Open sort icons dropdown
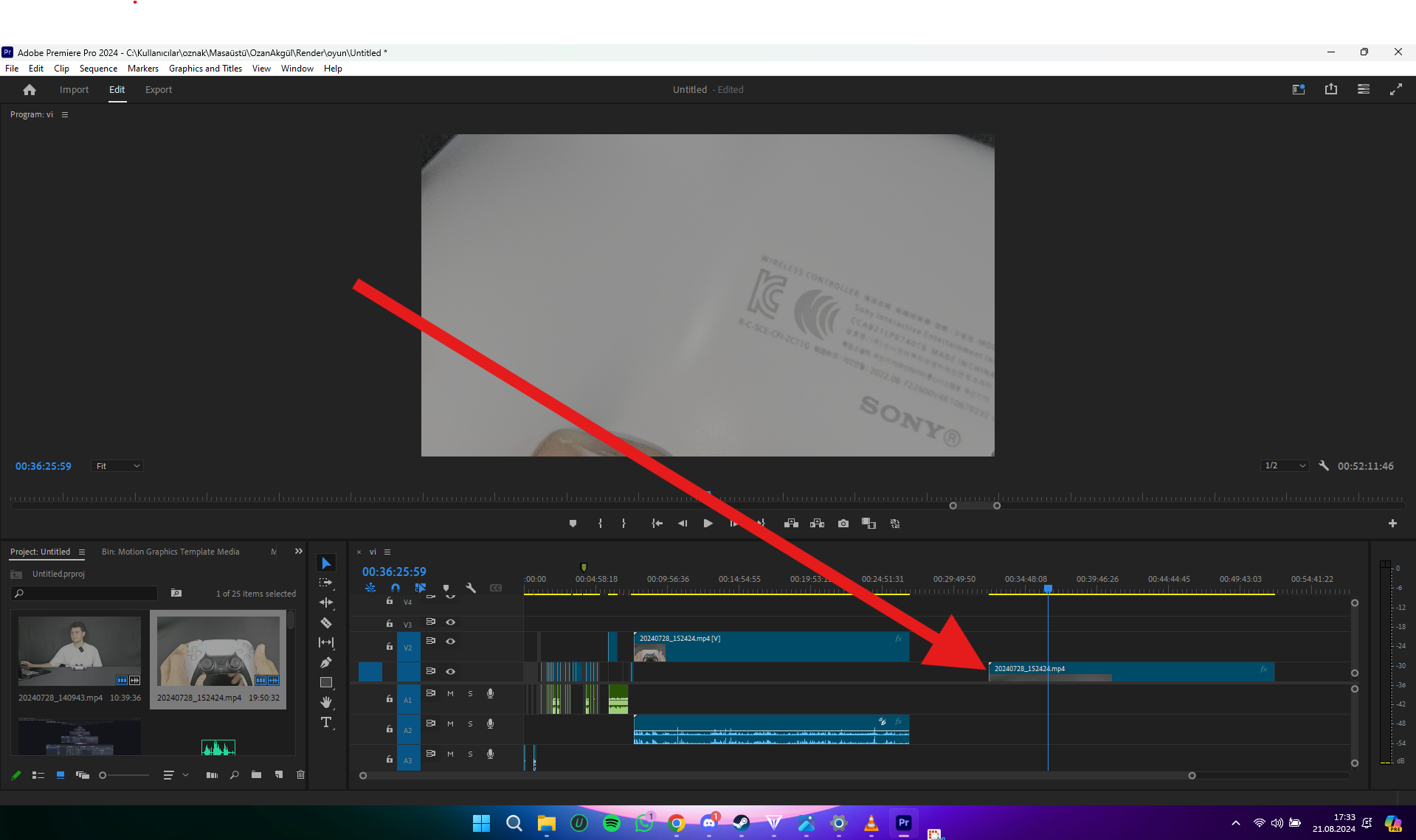 pyautogui.click(x=176, y=775)
